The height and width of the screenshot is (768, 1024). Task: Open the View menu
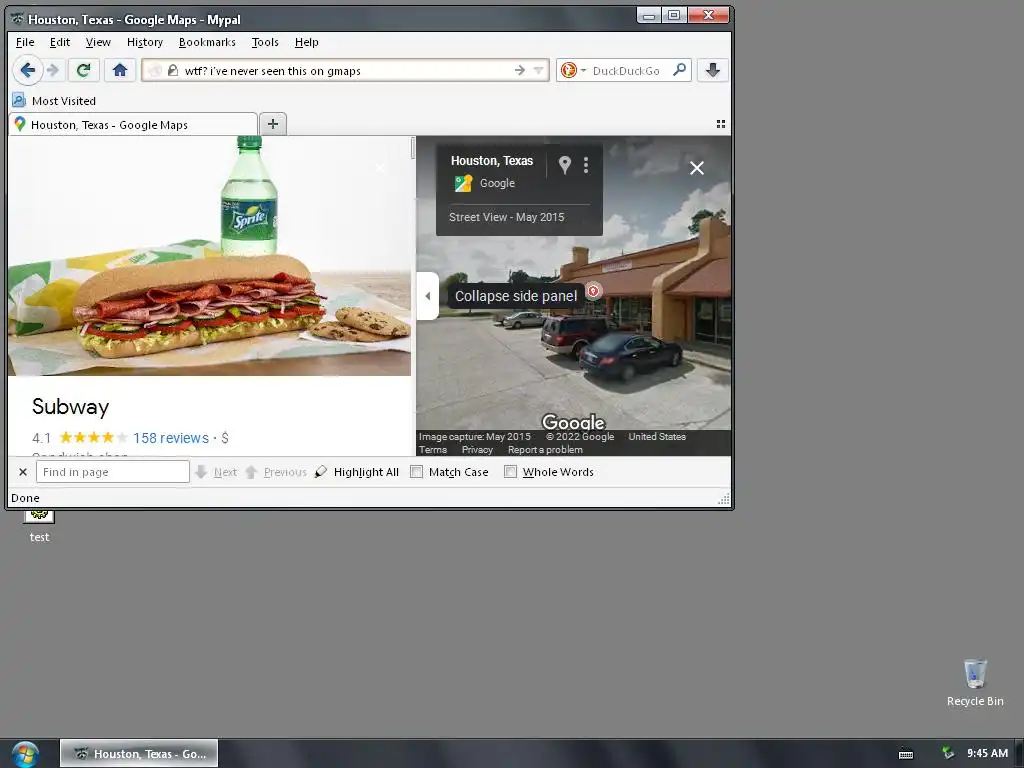(98, 42)
